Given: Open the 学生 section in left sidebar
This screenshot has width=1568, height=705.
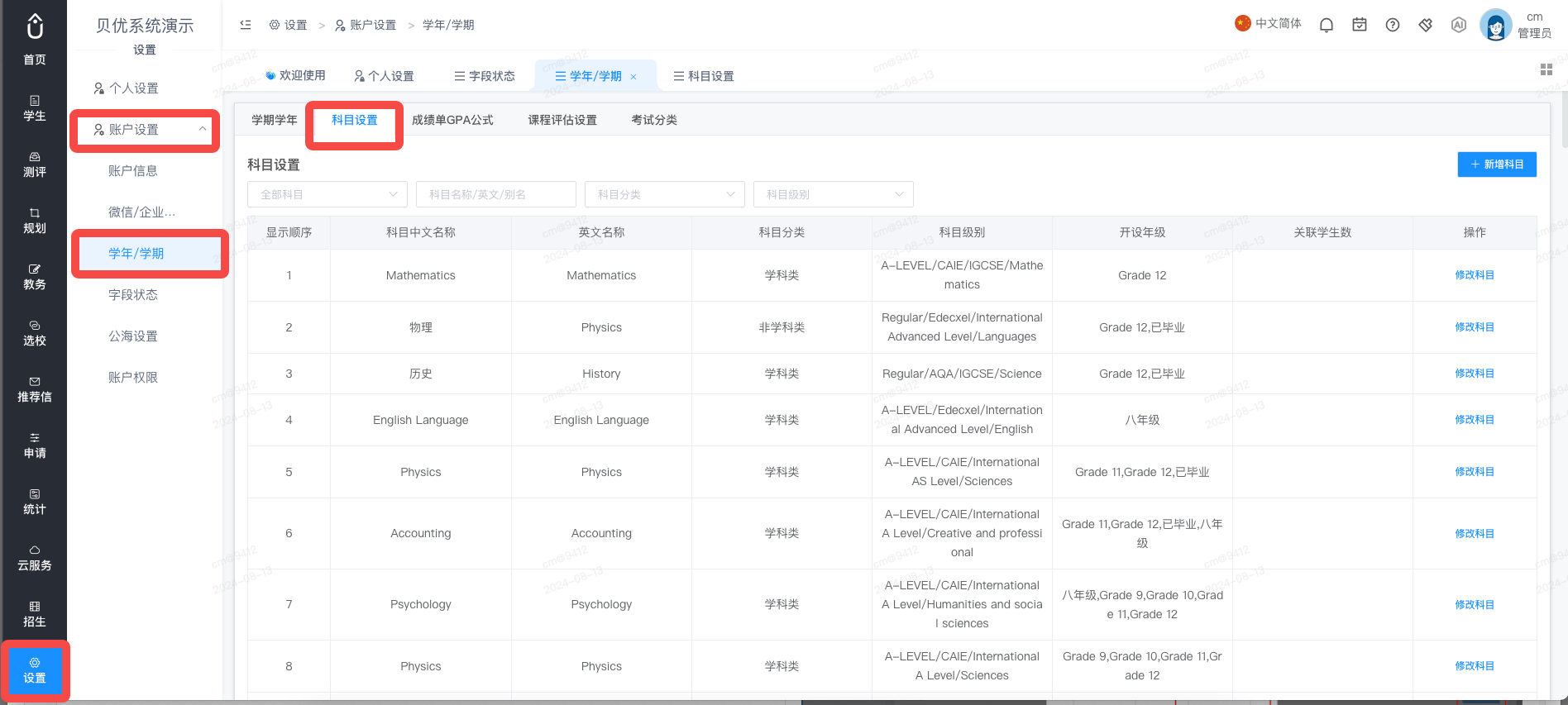Looking at the screenshot, I should pyautogui.click(x=34, y=108).
